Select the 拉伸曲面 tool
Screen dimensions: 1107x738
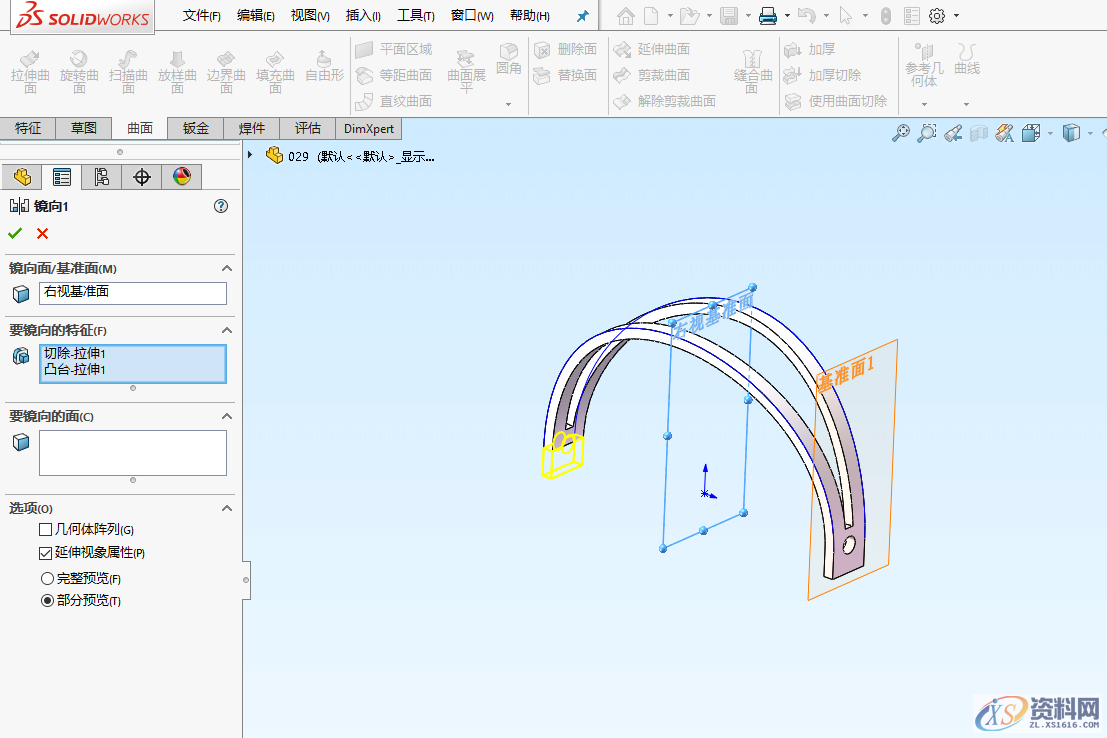tap(30, 70)
